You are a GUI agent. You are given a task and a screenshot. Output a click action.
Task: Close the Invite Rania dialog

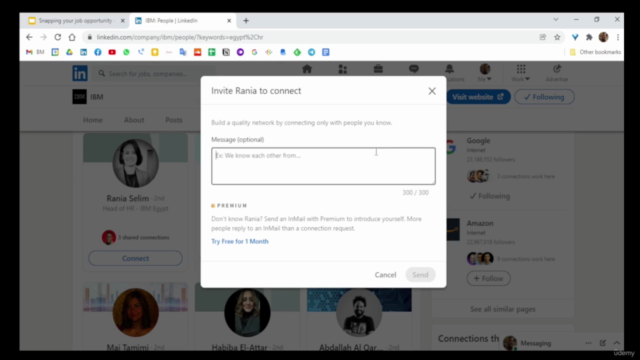432,91
